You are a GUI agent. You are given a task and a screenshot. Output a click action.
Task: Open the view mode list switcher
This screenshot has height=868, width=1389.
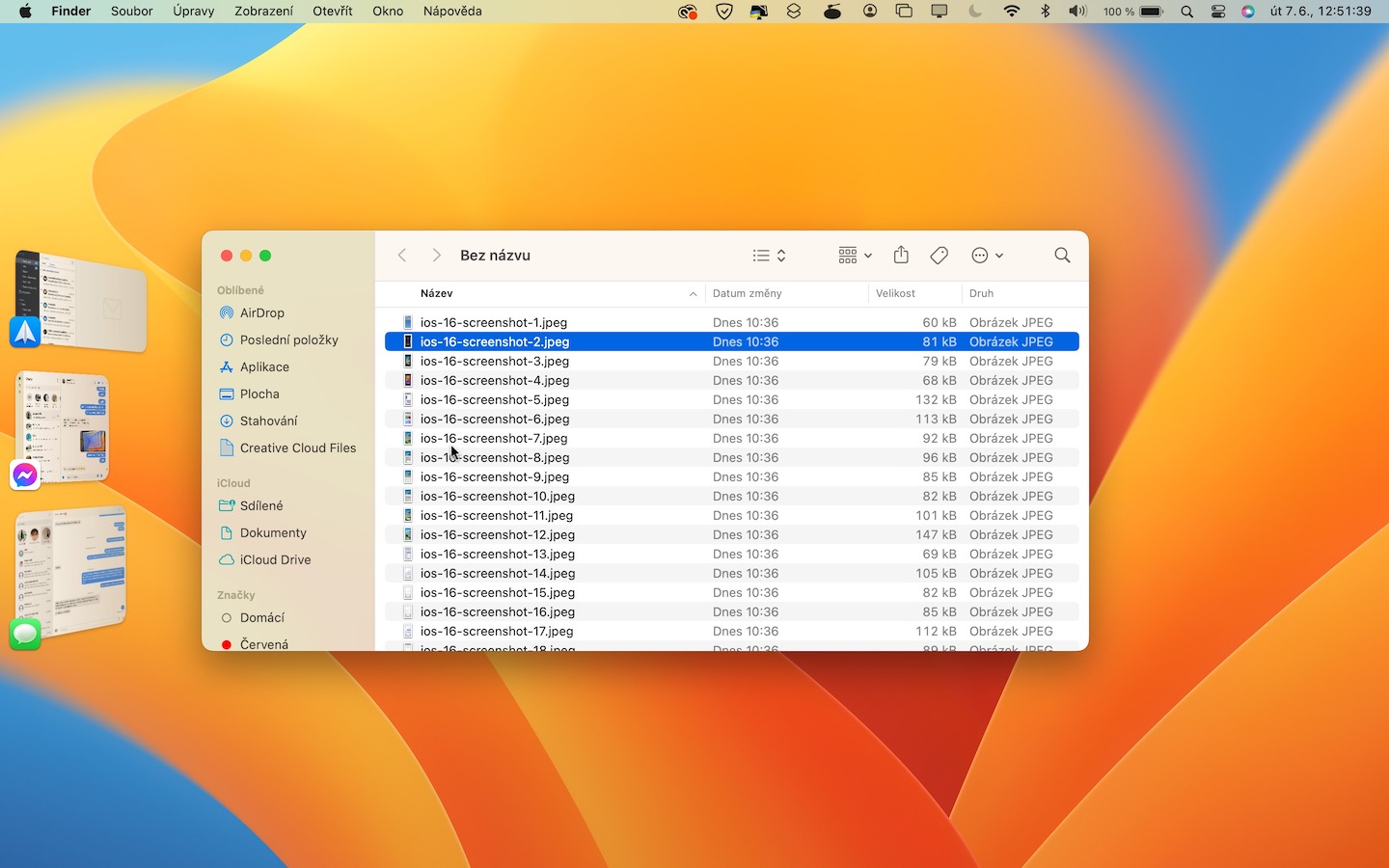click(x=769, y=255)
